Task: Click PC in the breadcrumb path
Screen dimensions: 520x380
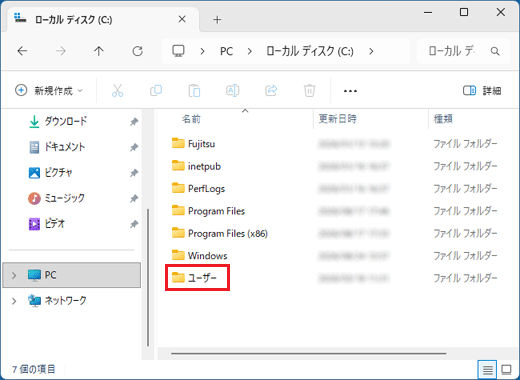Action: point(226,51)
